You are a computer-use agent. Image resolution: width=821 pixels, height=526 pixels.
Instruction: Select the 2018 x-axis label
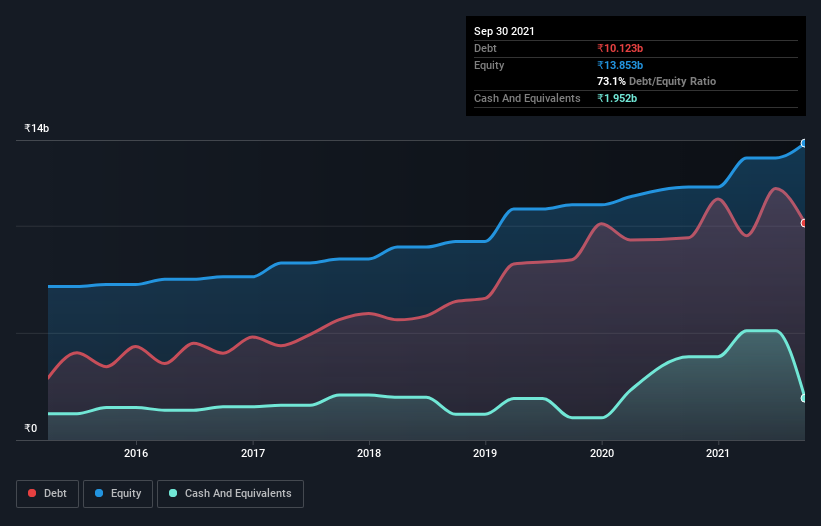[369, 453]
